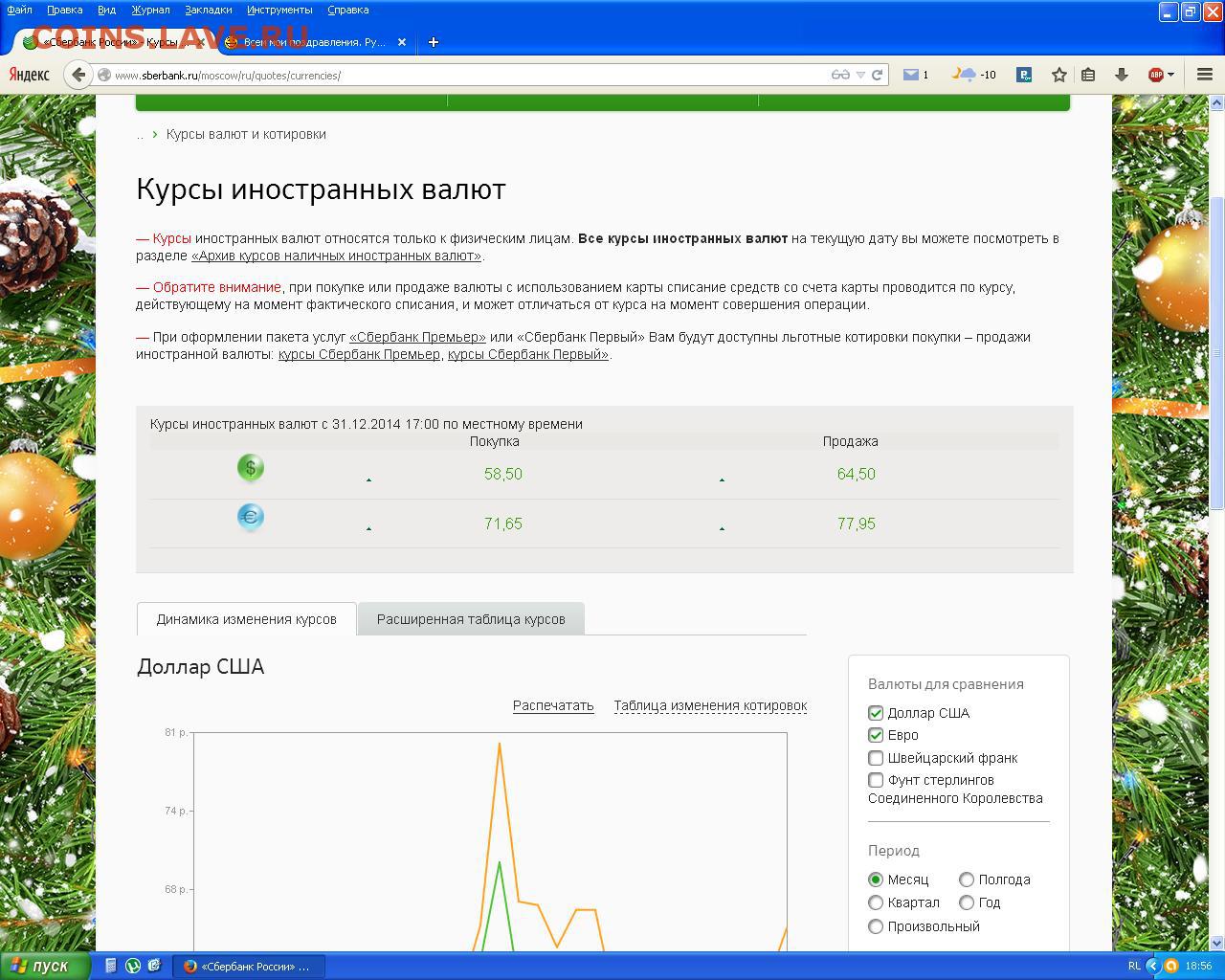Bookmark this page with the star icon
This screenshot has height=980, width=1225.
pyautogui.click(x=1058, y=75)
